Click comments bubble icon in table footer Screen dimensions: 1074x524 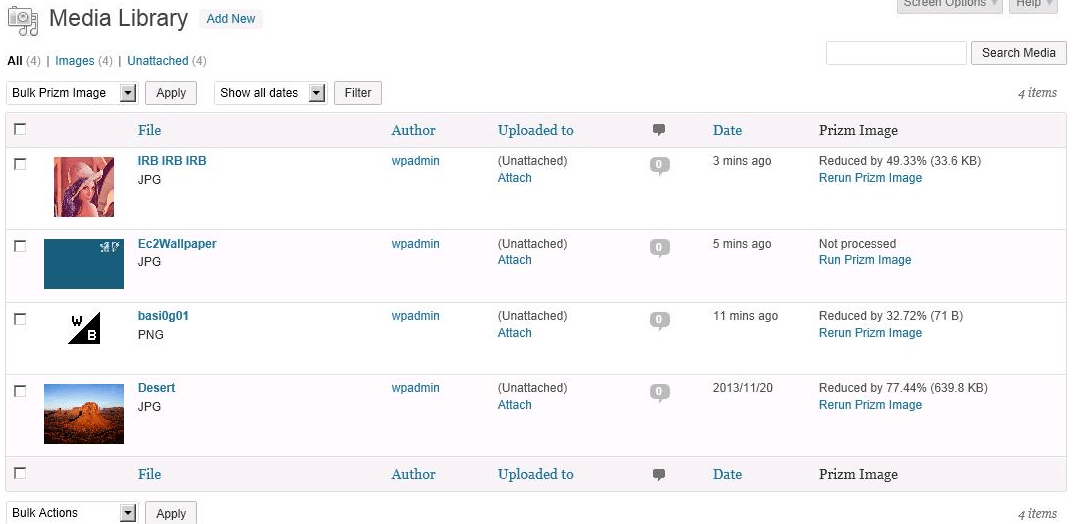[658, 474]
